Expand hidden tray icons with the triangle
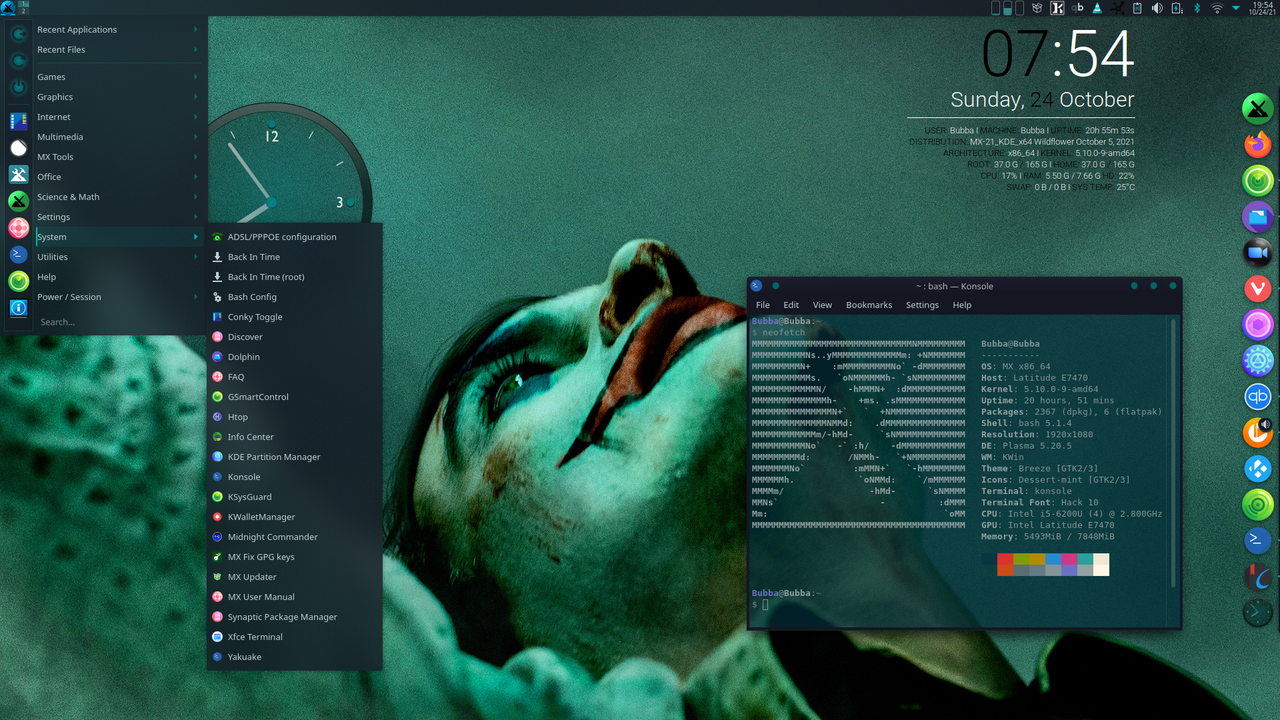 point(1236,8)
